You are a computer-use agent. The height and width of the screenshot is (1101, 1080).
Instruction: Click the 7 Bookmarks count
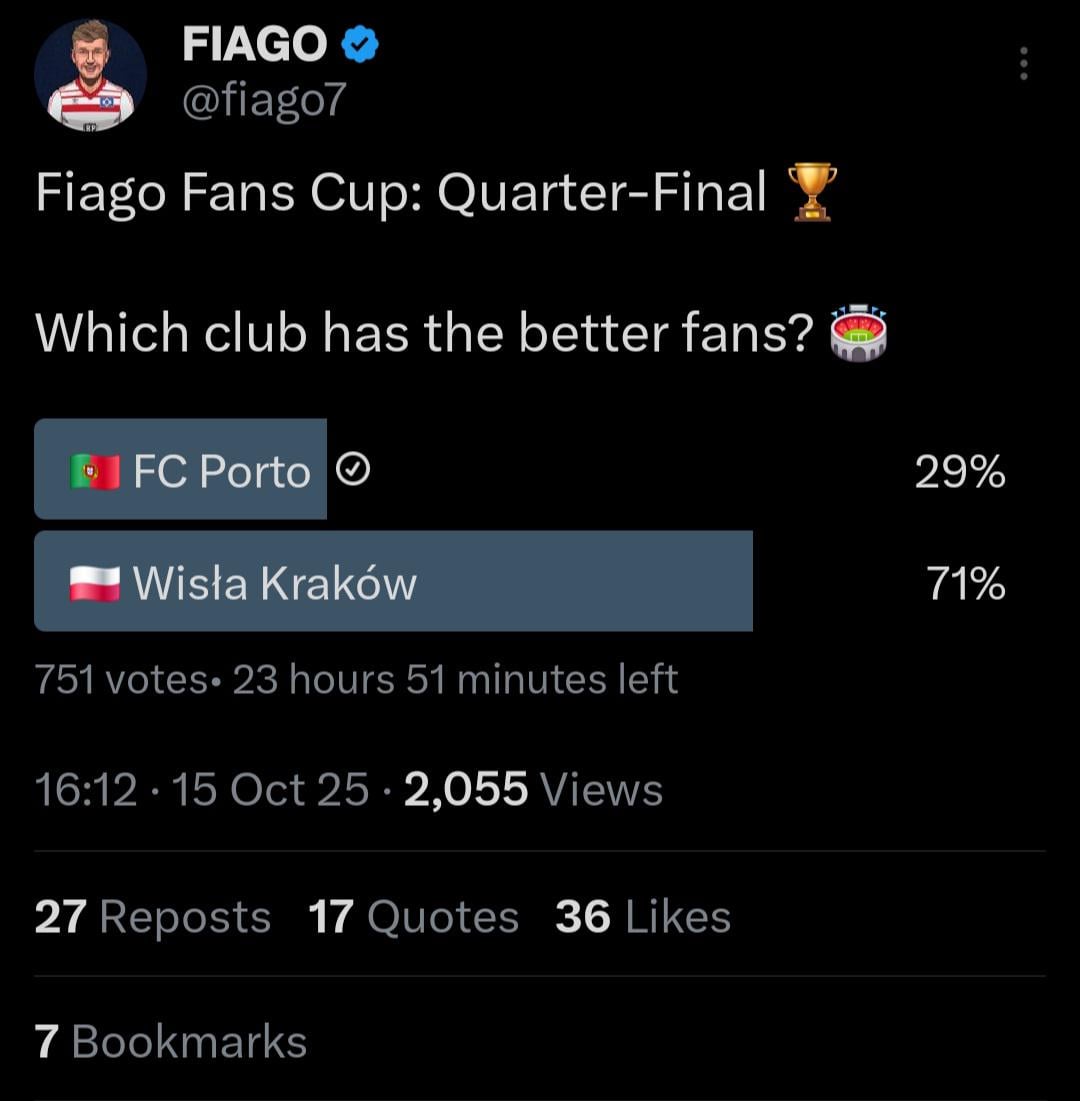tap(170, 1041)
